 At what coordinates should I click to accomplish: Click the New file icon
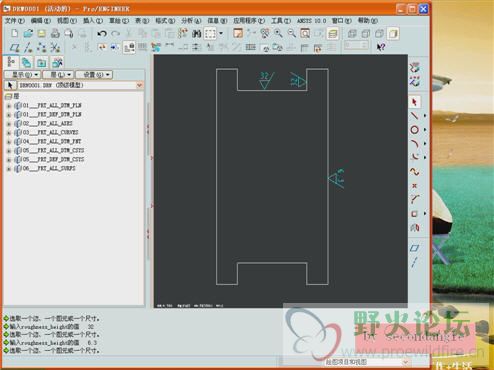pyautogui.click(x=15, y=33)
